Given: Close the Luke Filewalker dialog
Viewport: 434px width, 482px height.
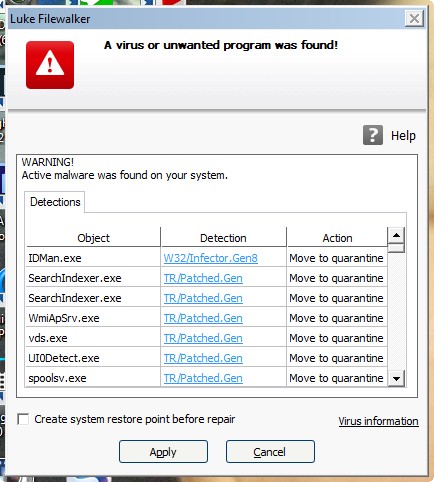Looking at the screenshot, I should point(414,18).
